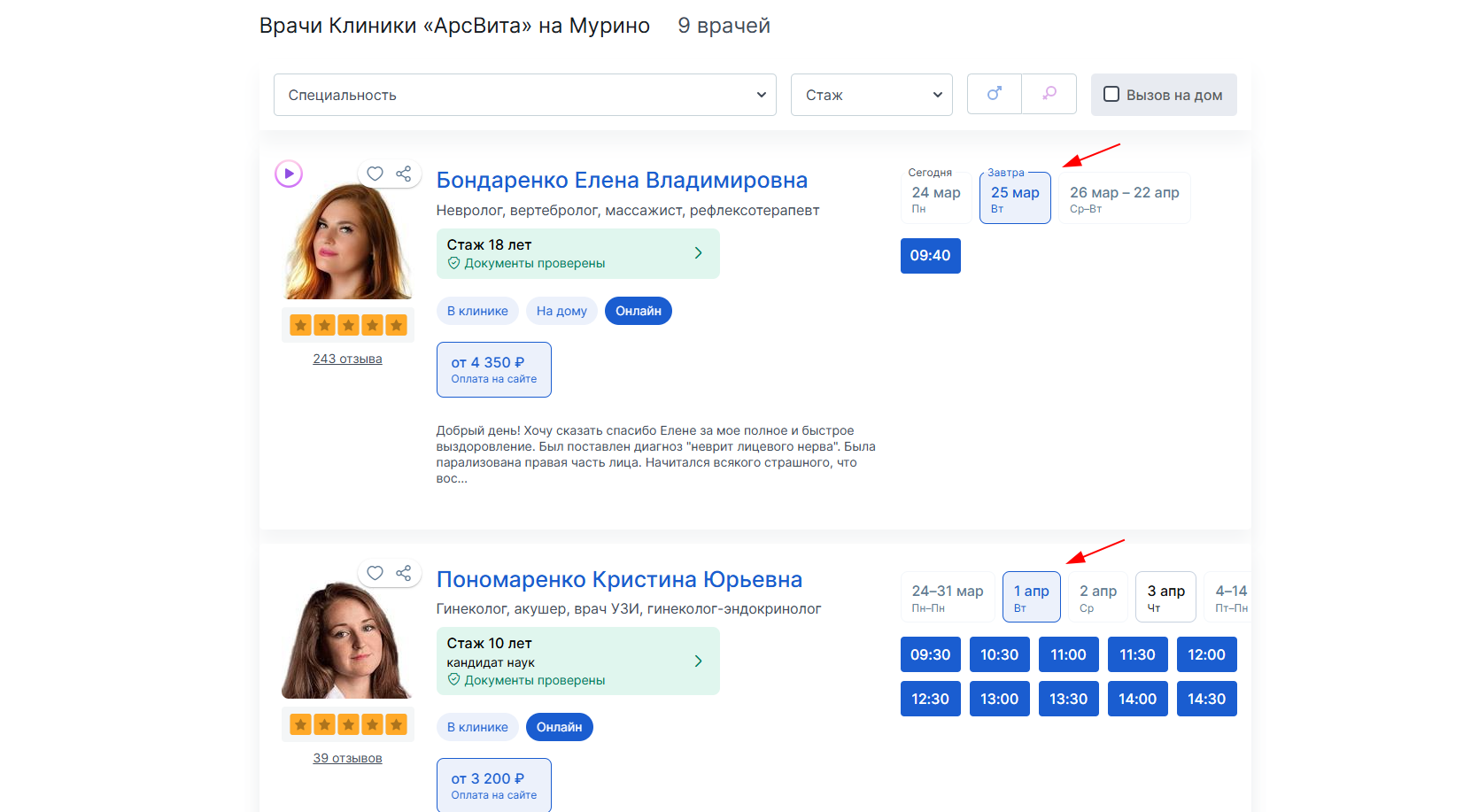Open the Специальность dropdown
Image resolution: width=1471 pixels, height=812 pixels.
[525, 95]
